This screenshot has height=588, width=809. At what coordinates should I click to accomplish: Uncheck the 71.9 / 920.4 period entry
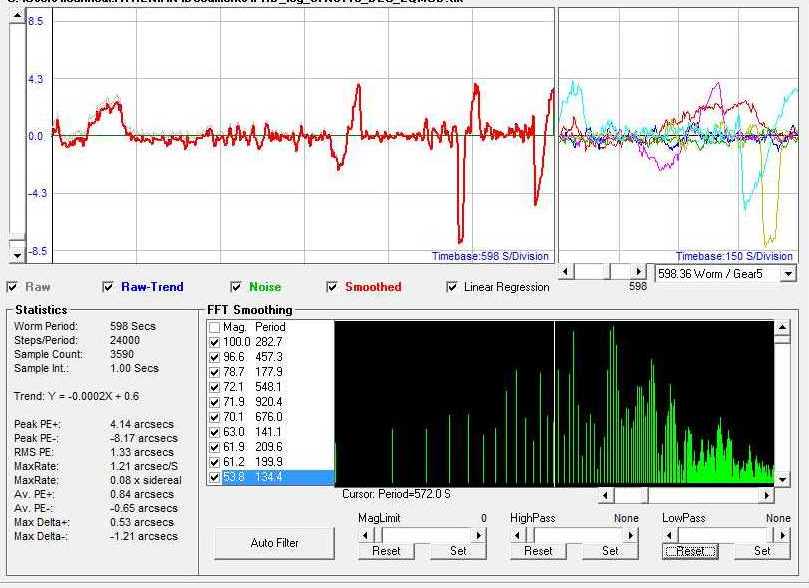pyautogui.click(x=215, y=402)
